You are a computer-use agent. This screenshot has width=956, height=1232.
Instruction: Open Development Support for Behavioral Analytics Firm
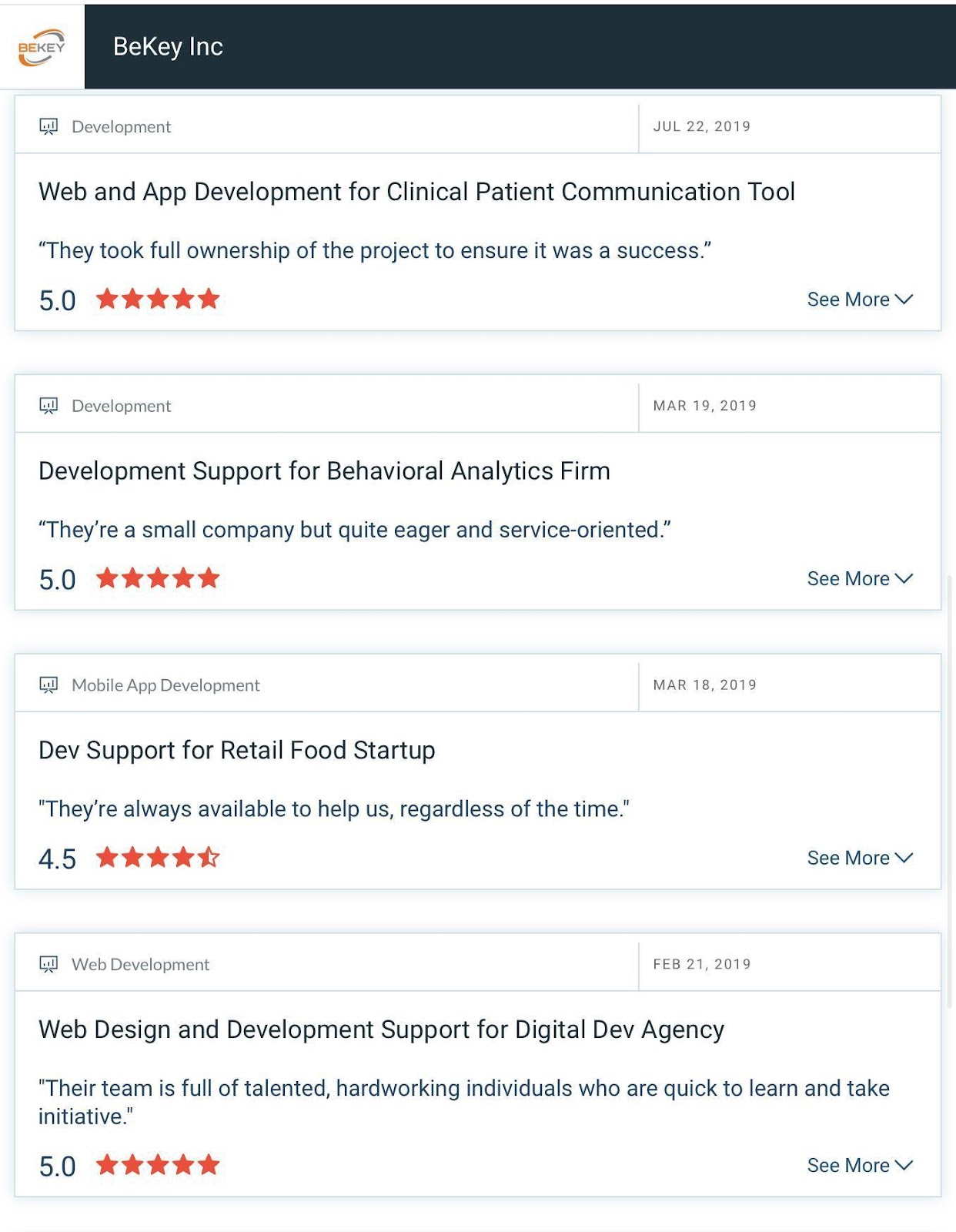pos(324,470)
